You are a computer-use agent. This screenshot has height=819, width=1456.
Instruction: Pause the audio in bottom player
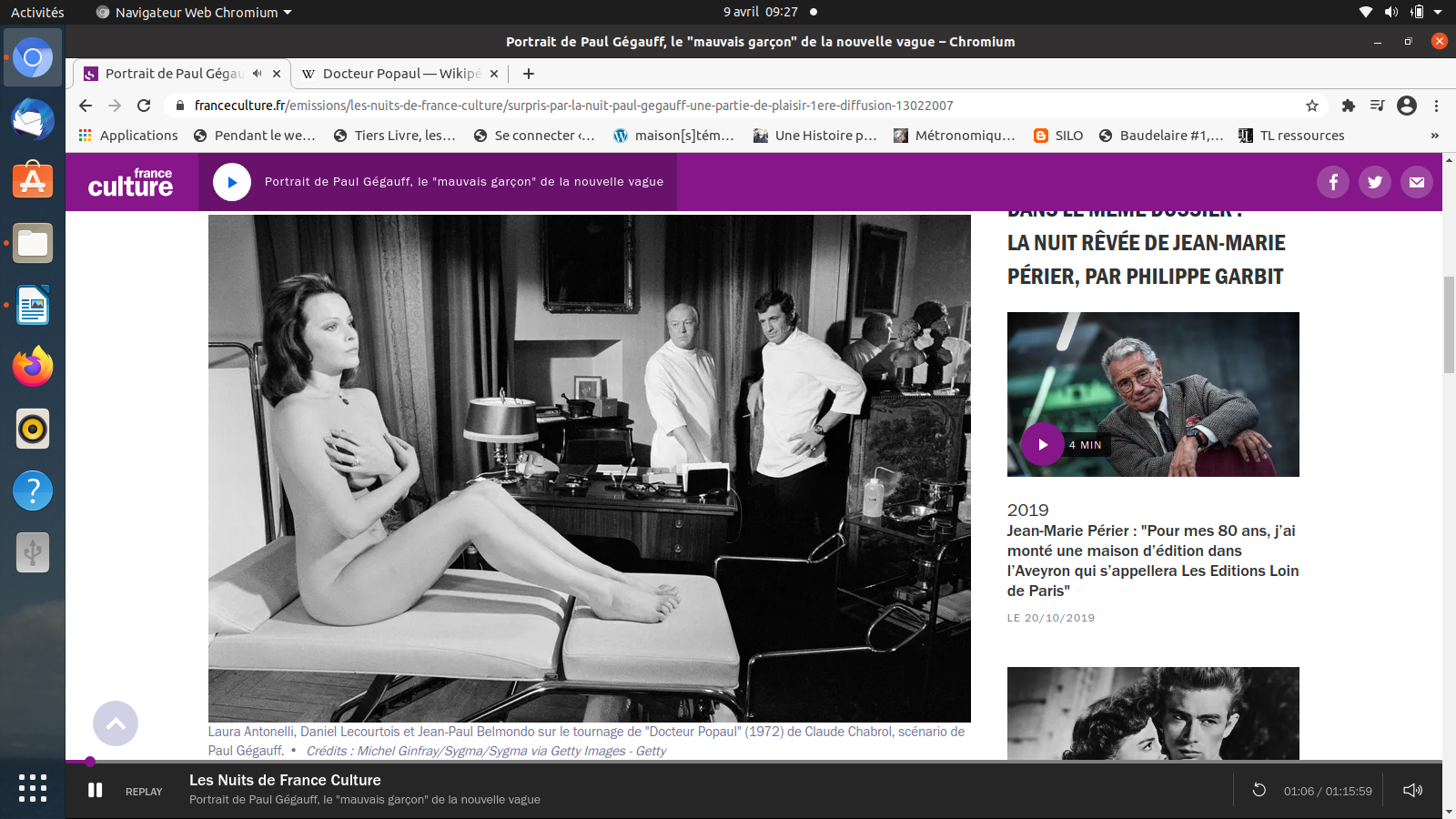(95, 790)
